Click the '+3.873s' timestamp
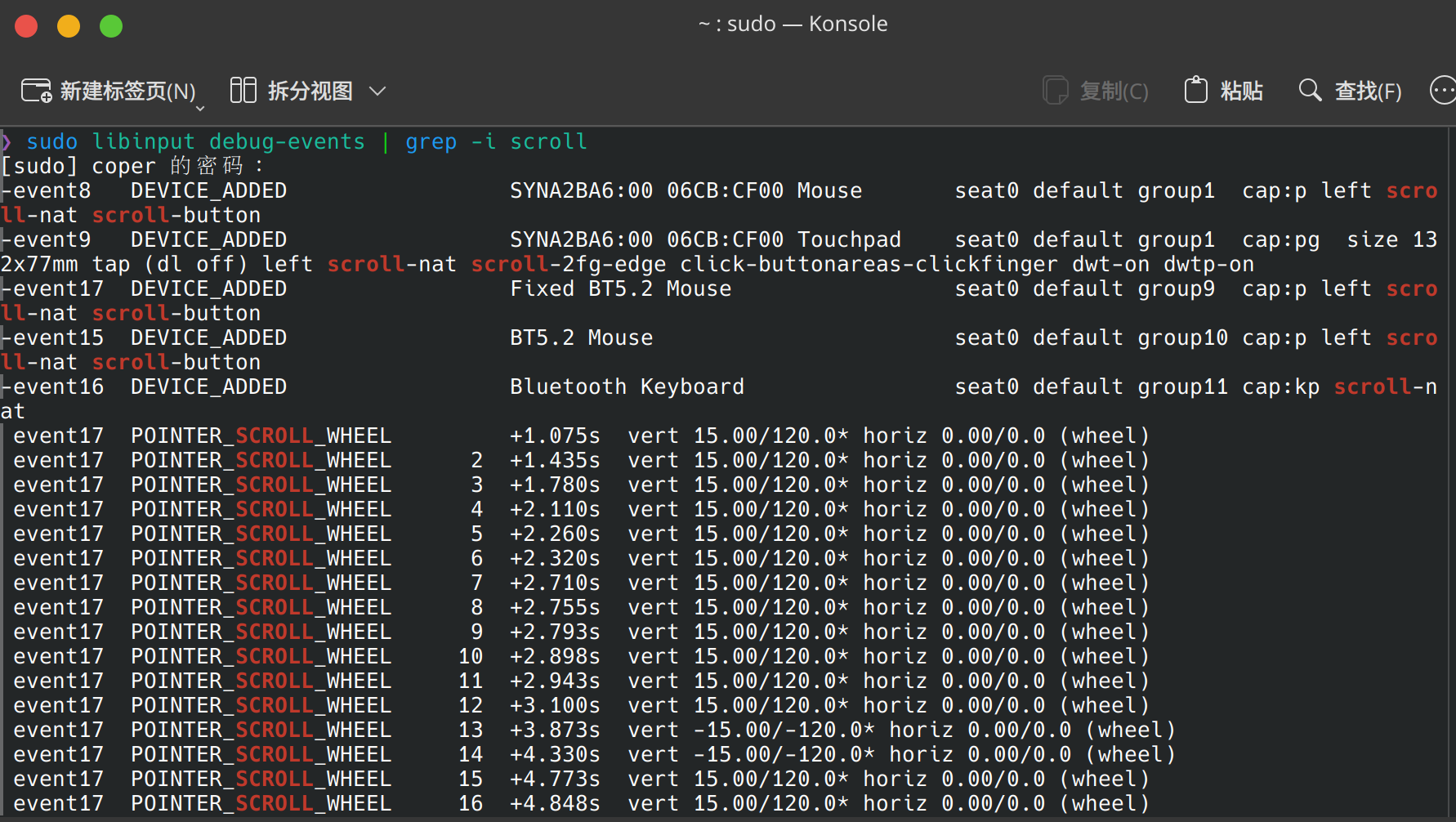Image resolution: width=1456 pixels, height=822 pixels. (556, 730)
